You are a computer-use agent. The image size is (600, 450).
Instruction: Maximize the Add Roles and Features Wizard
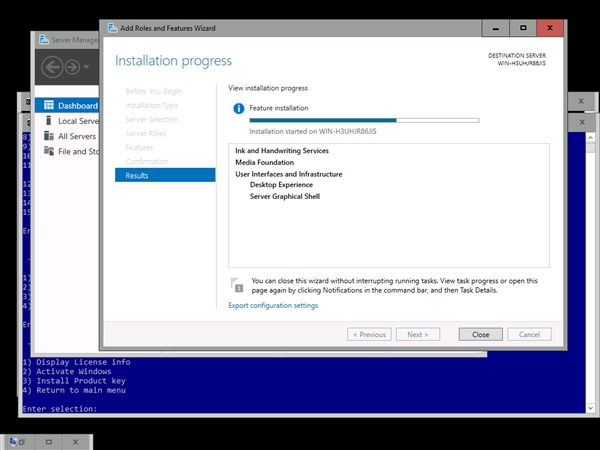point(522,28)
